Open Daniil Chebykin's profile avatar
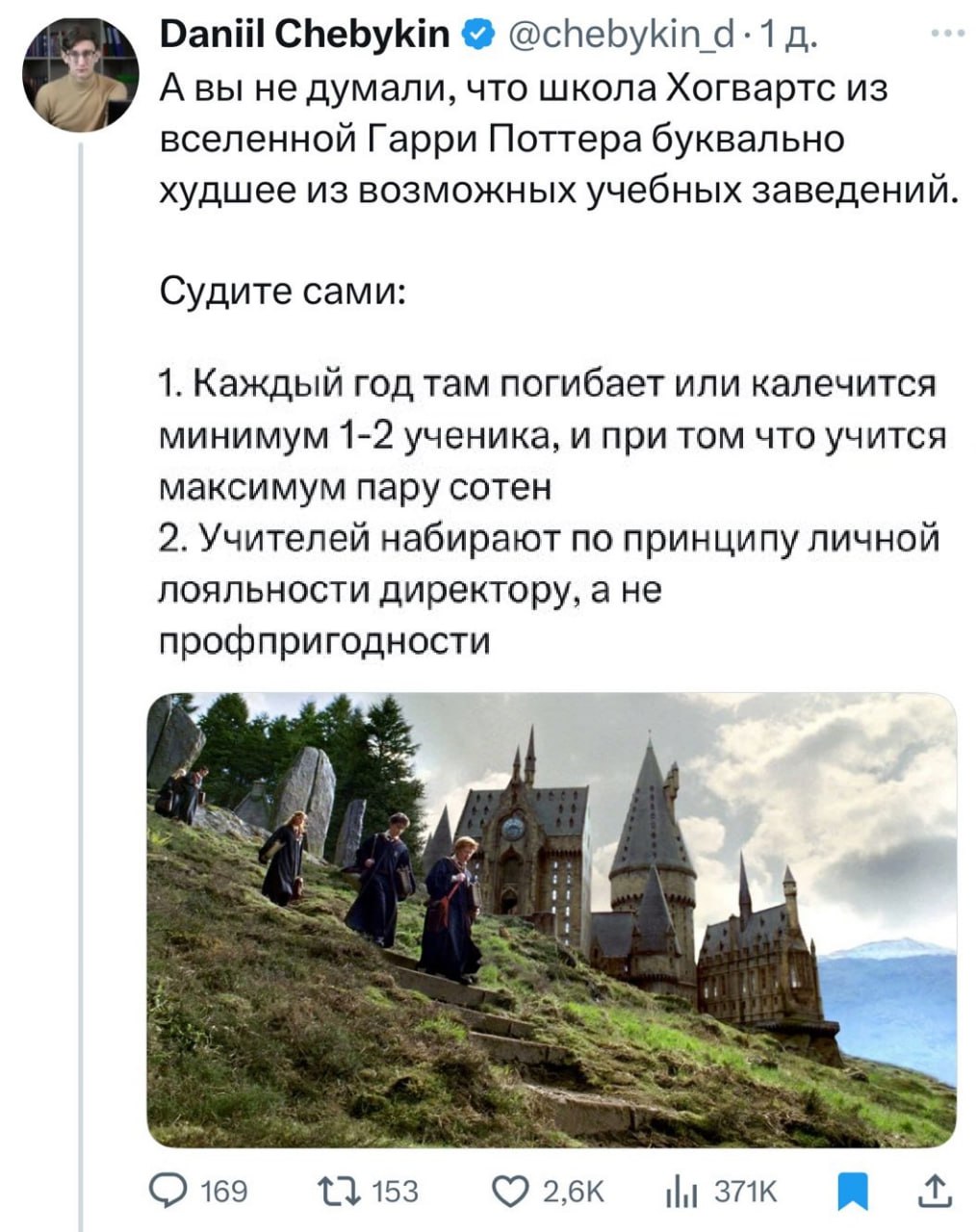 pos(81,73)
